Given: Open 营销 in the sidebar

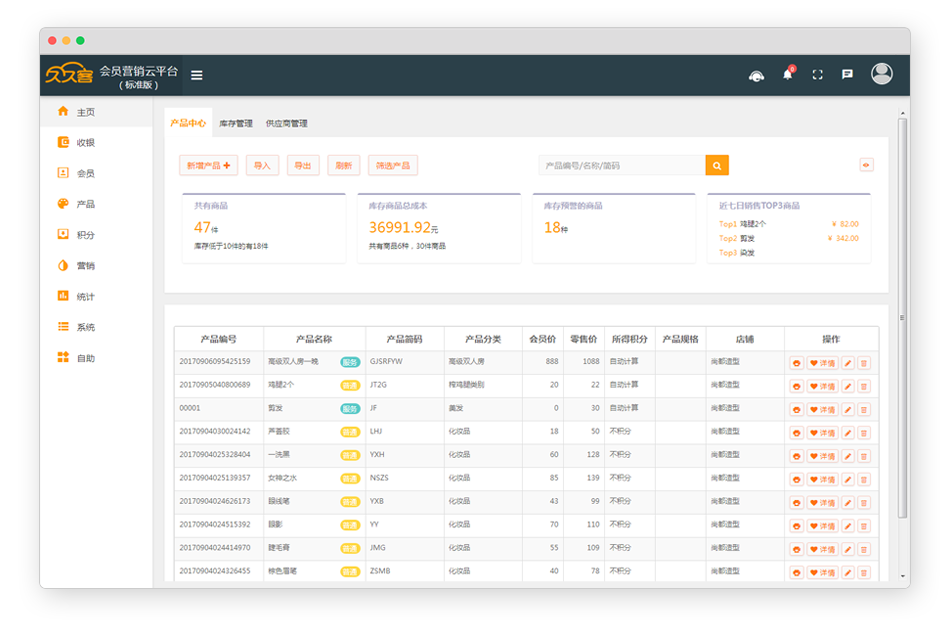Looking at the screenshot, I should (86, 266).
